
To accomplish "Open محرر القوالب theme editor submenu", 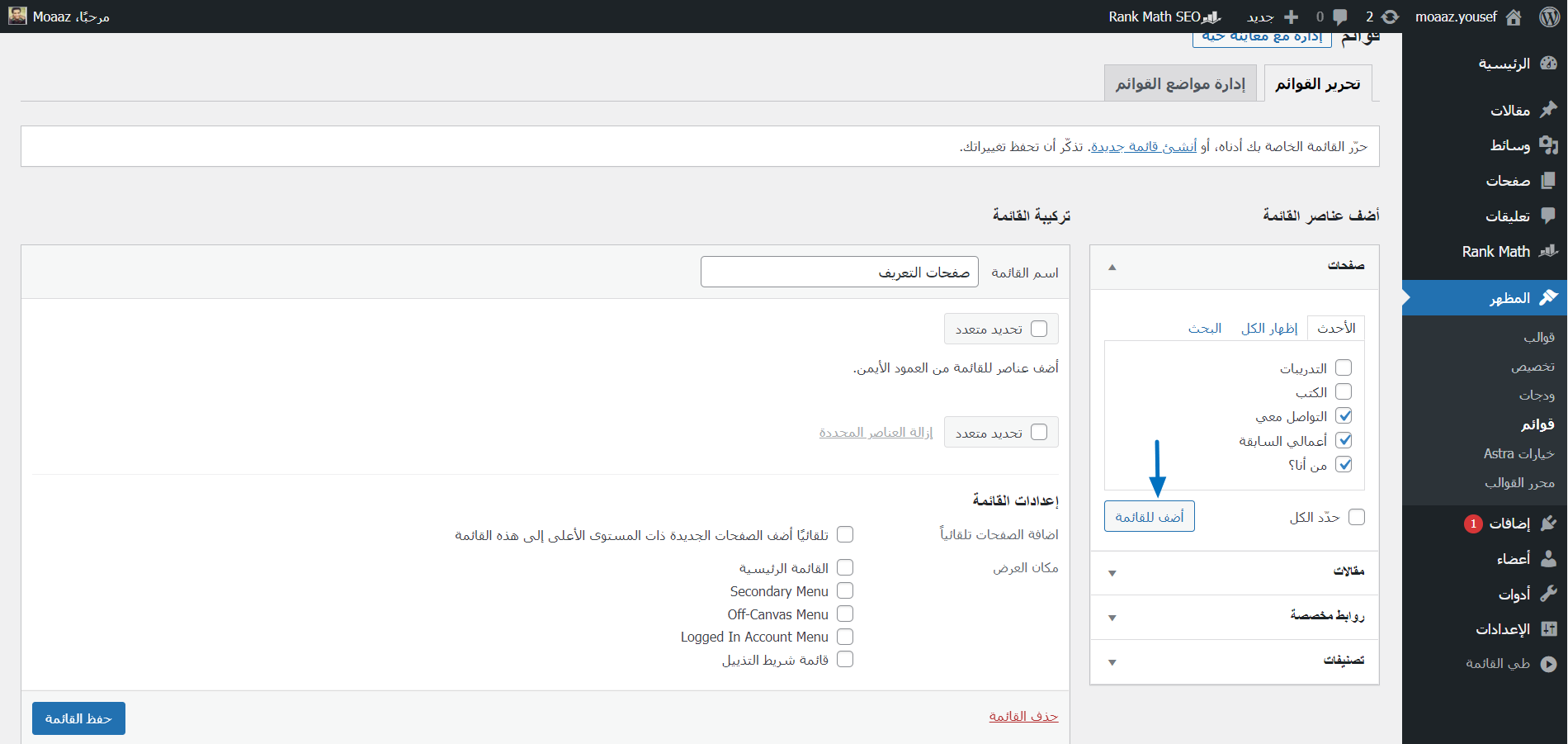I will pyautogui.click(x=1519, y=482).
